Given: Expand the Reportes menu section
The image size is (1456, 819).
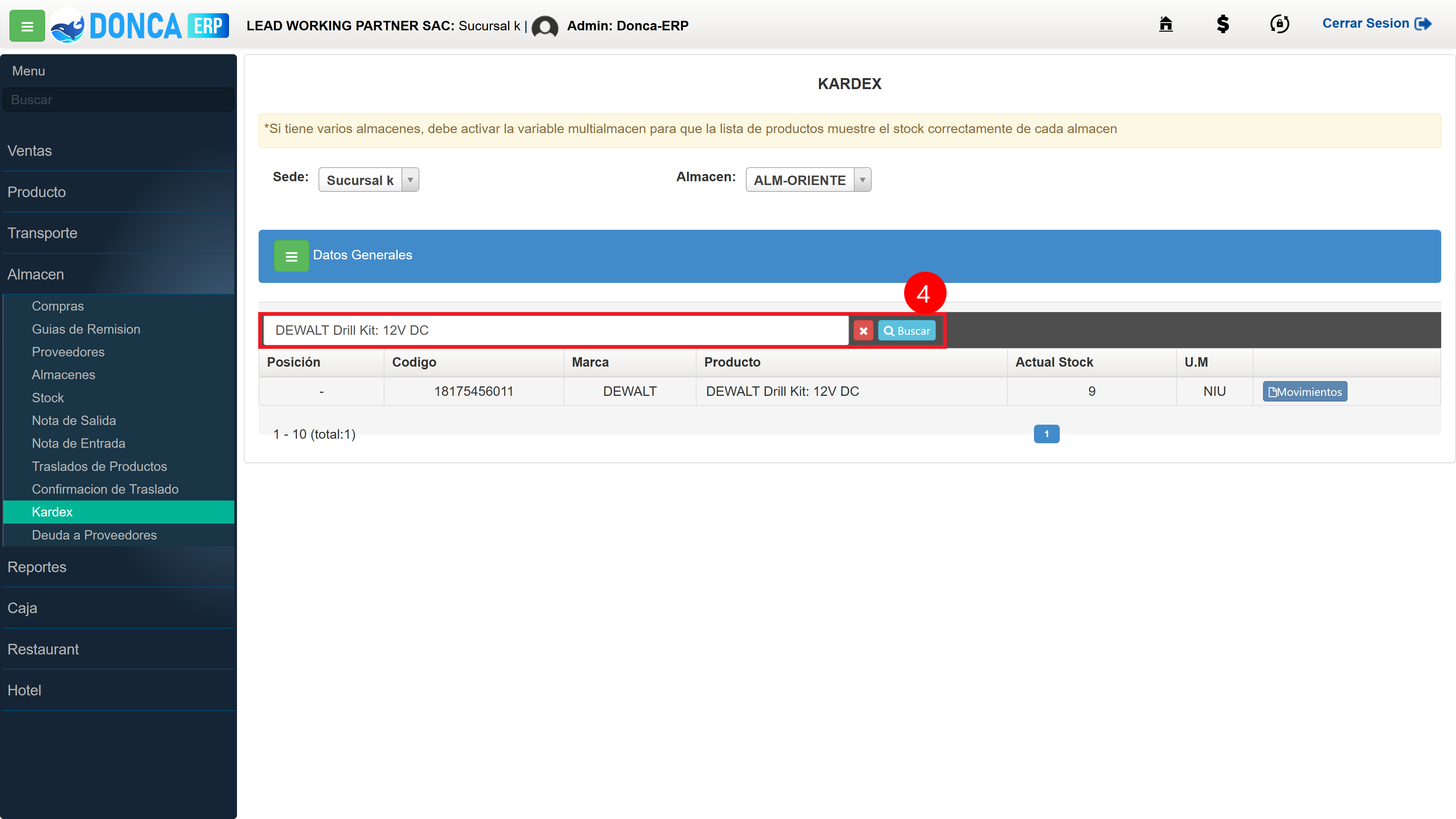Looking at the screenshot, I should (x=118, y=567).
